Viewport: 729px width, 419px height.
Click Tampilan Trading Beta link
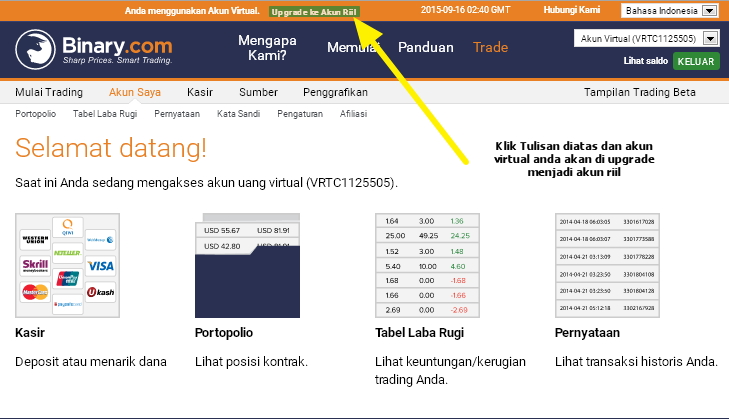(x=640, y=92)
